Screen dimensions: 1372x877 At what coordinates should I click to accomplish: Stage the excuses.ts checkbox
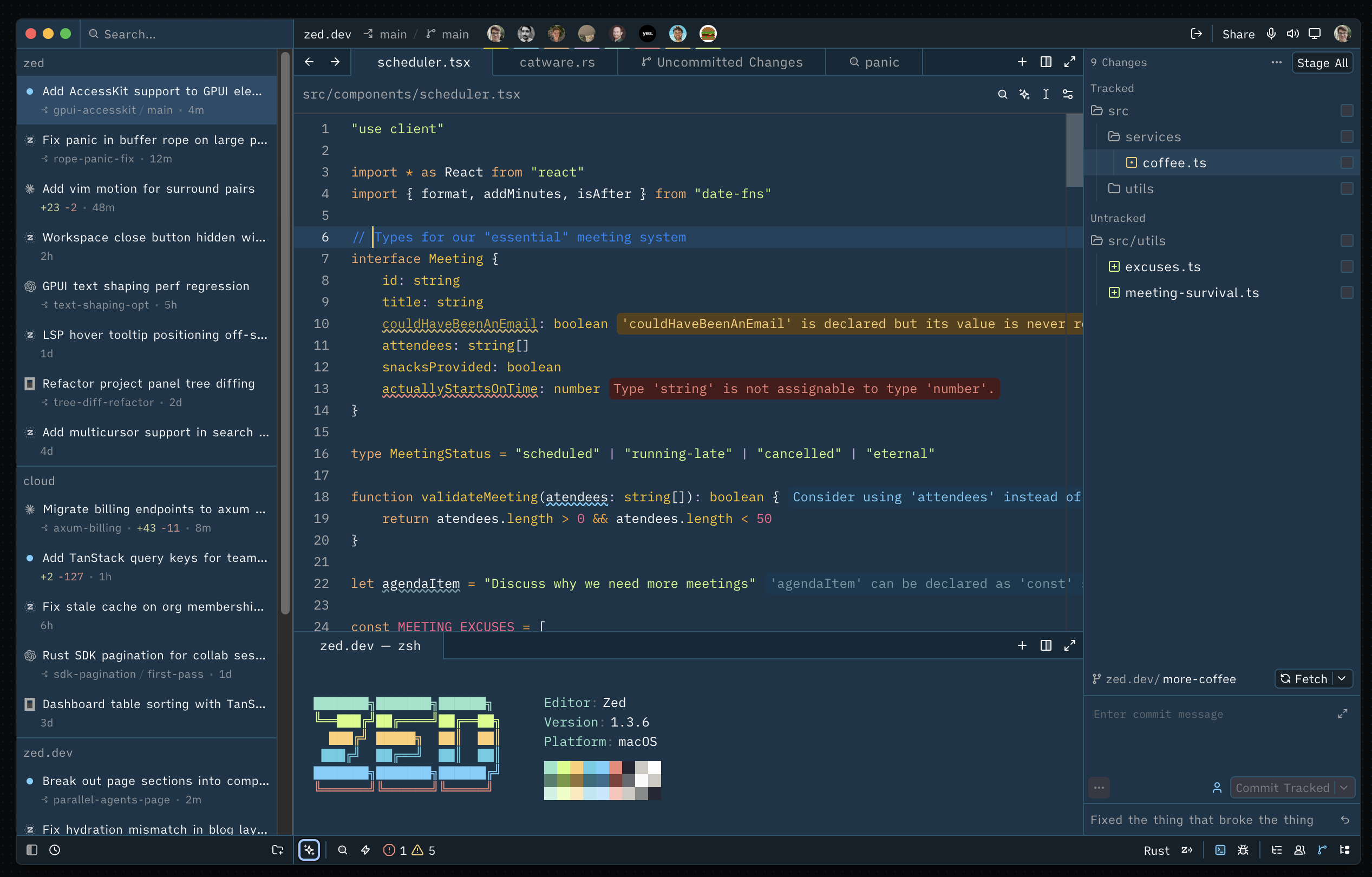[1347, 266]
